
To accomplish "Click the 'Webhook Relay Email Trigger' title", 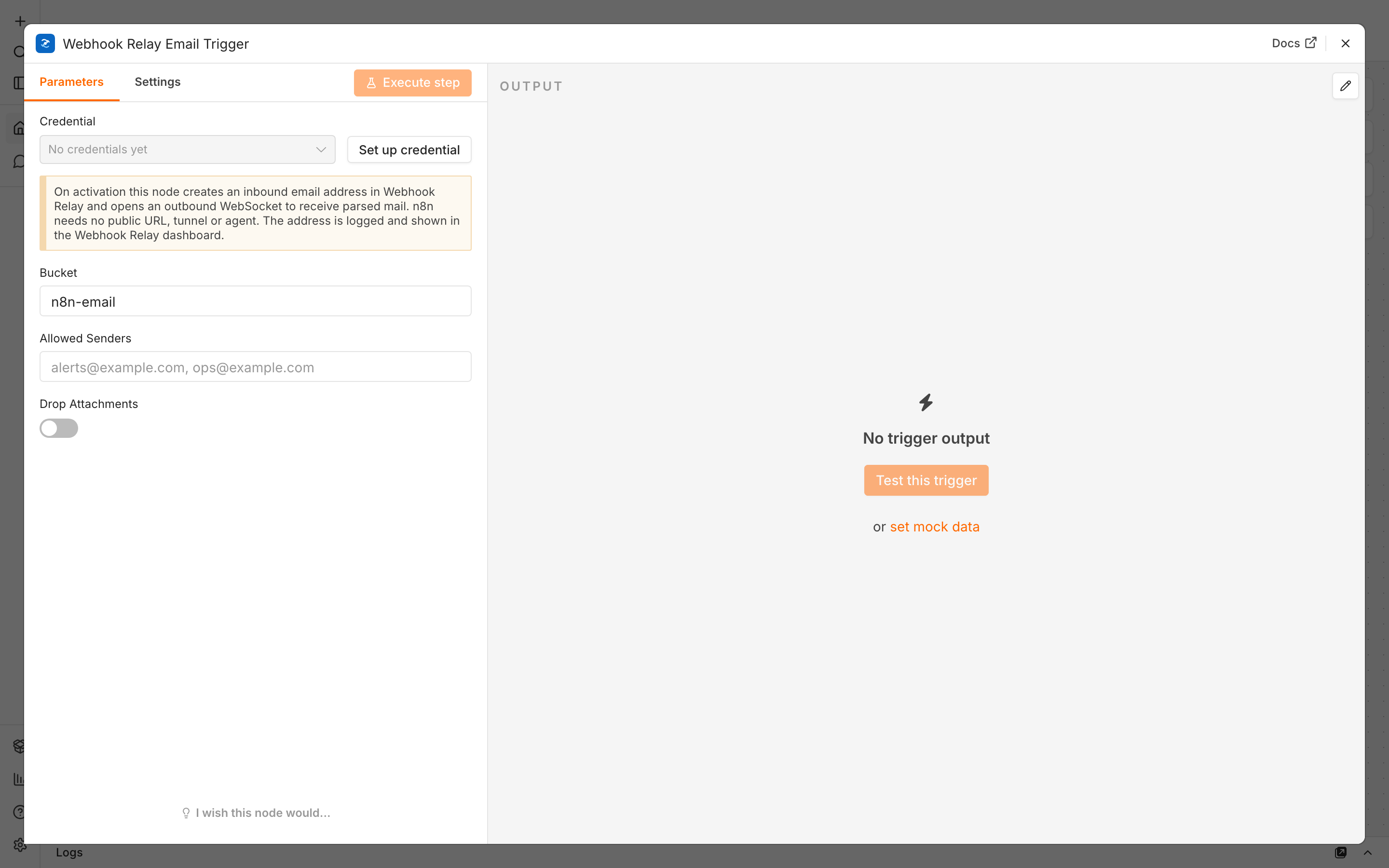I will [156, 44].
